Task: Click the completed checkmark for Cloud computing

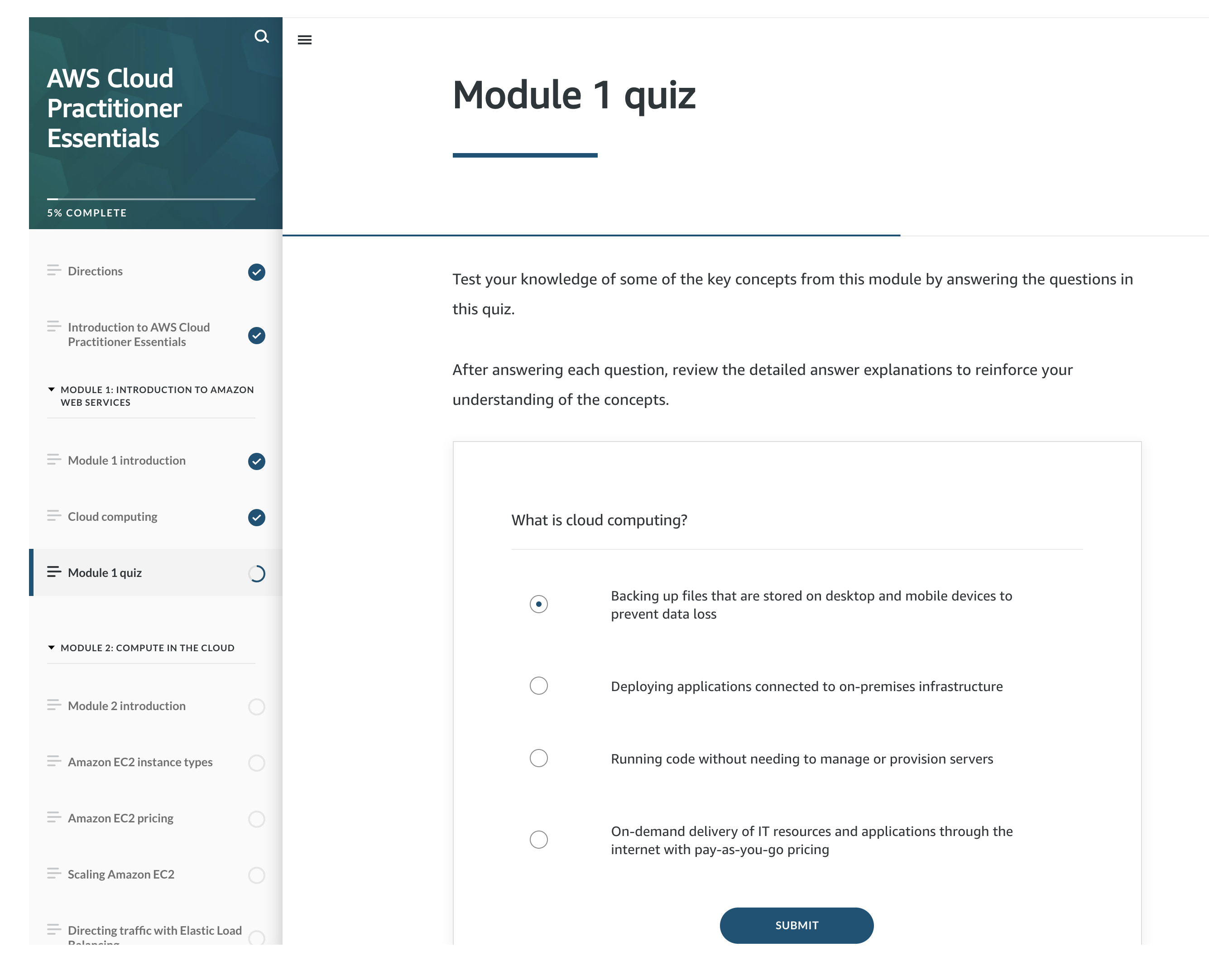Action: pos(257,517)
